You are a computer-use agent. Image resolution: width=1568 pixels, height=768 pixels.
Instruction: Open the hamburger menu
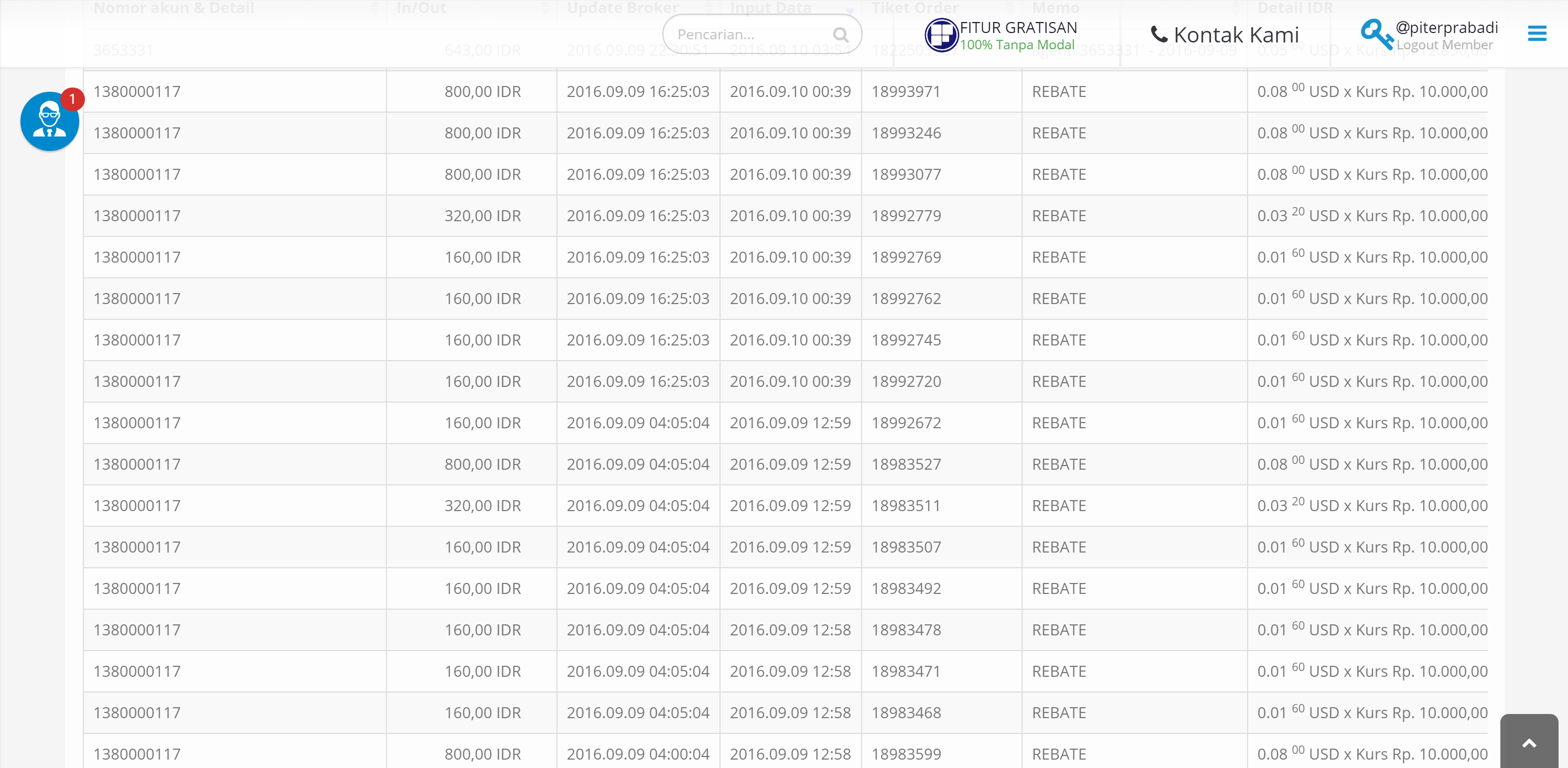[x=1537, y=34]
